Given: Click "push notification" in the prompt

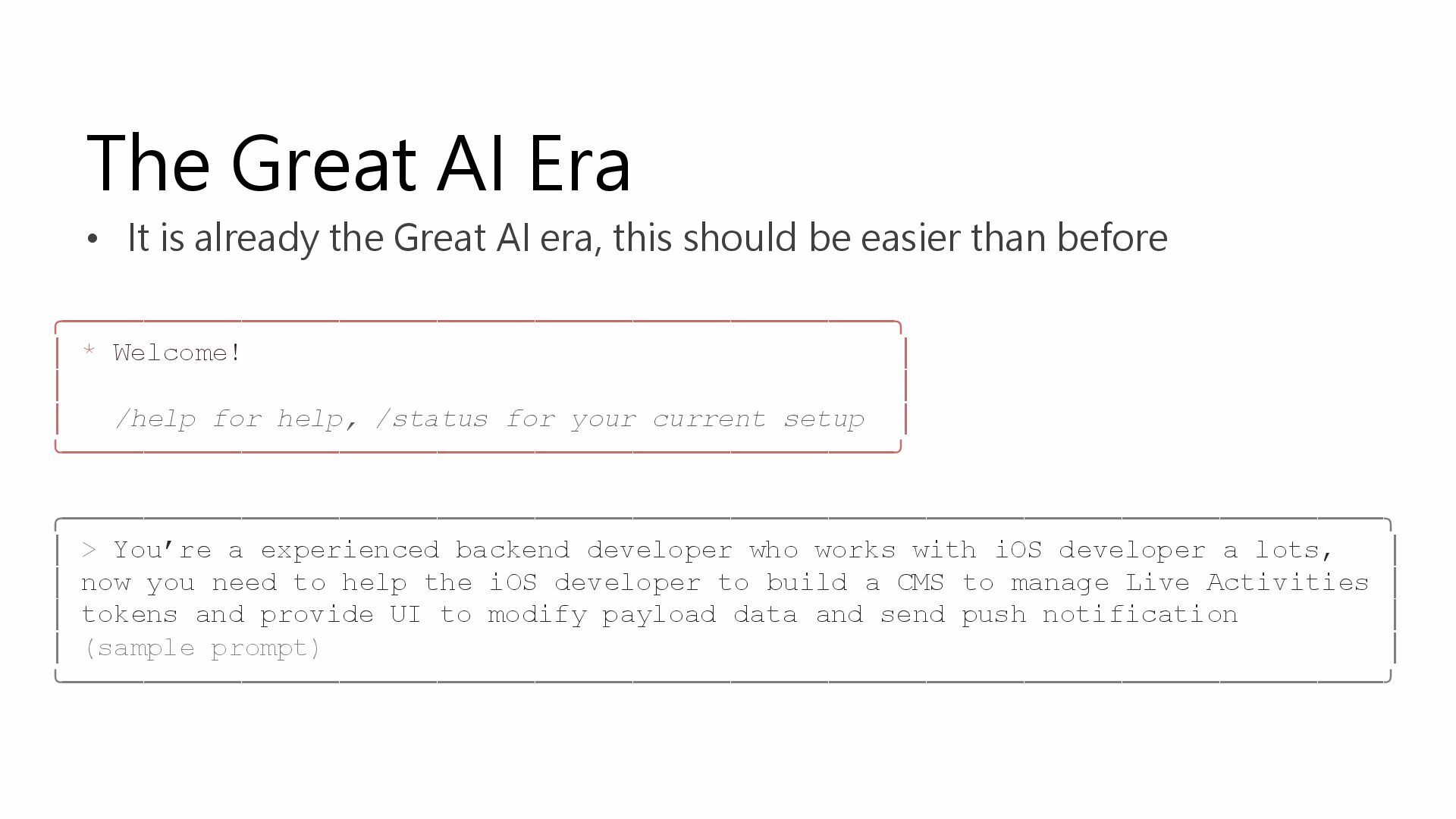Looking at the screenshot, I should pyautogui.click(x=1100, y=615).
